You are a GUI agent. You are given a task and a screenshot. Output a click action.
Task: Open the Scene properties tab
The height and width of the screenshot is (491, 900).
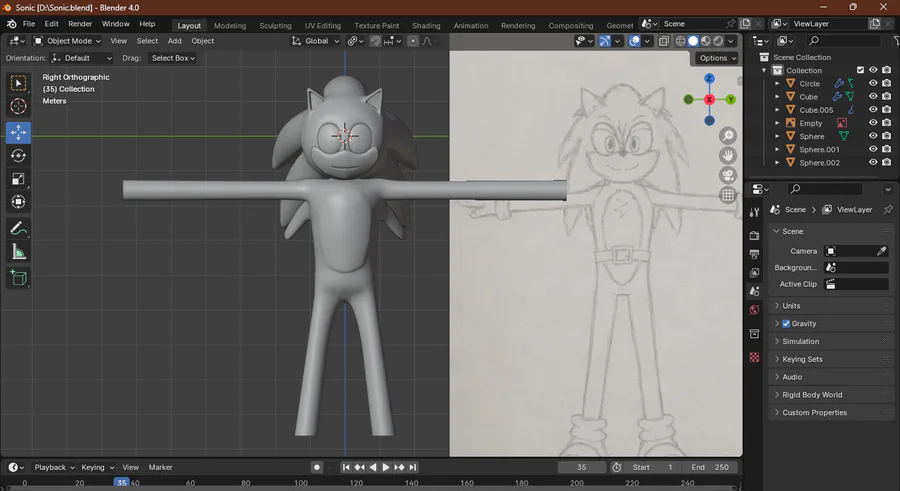pos(755,291)
